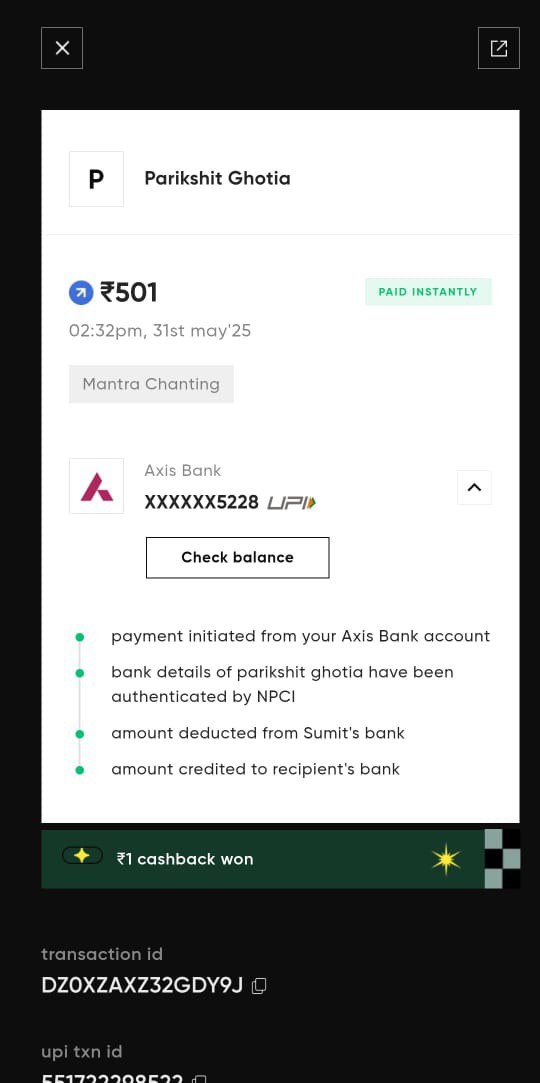
Task: Click the Check balance button
Action: point(238,557)
